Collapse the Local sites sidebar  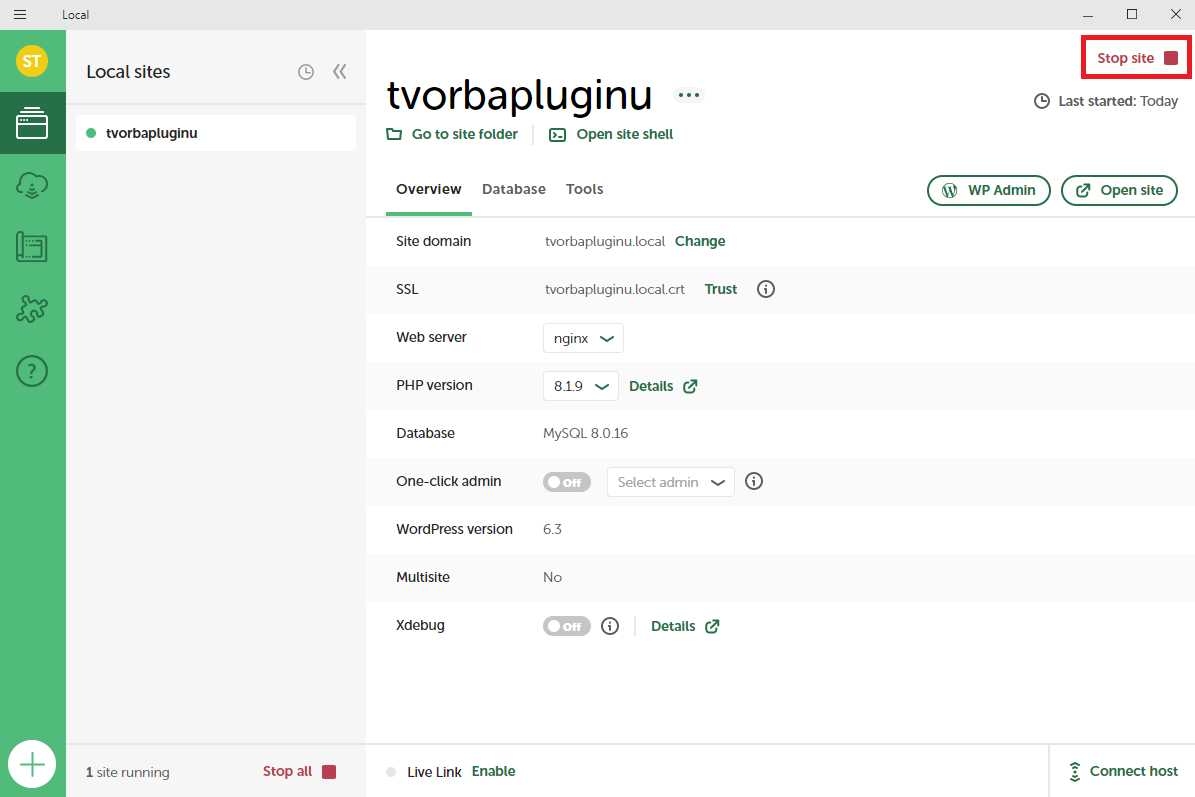pyautogui.click(x=339, y=71)
